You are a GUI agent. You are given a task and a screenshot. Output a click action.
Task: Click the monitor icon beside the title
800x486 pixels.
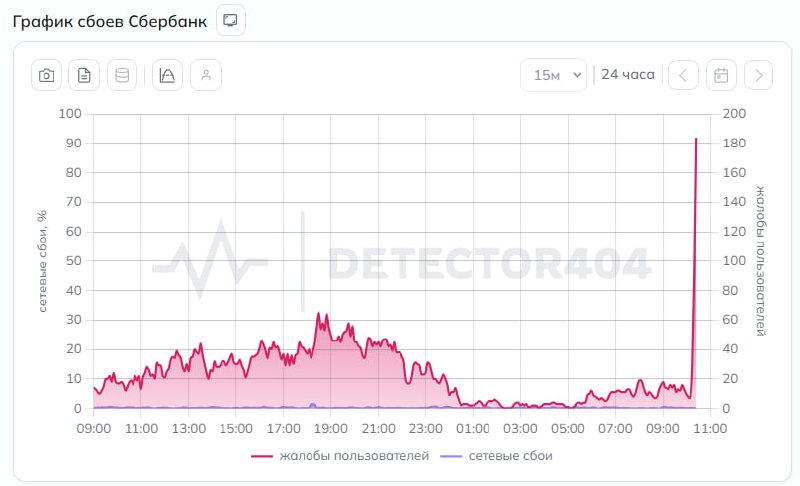click(231, 20)
